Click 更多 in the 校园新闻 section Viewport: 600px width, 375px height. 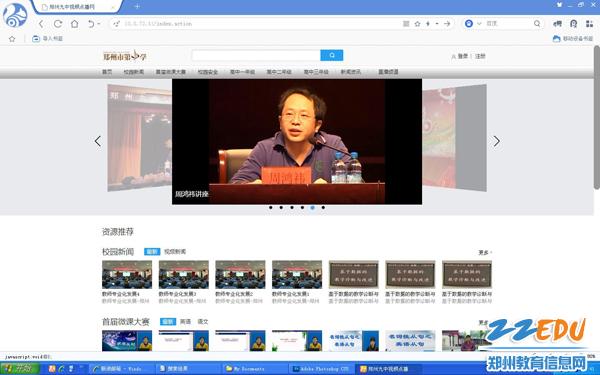(484, 253)
